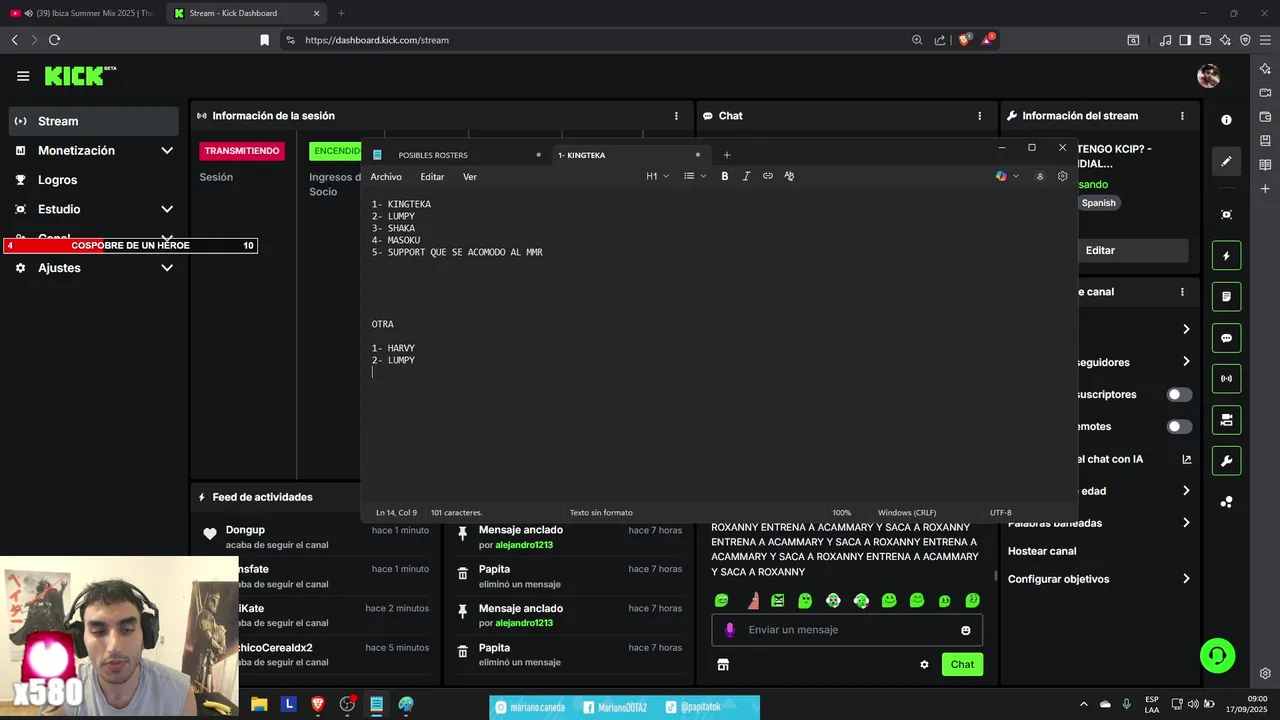1280x720 pixels.
Task: Open options menu of Información de la sesión
Action: [676, 116]
